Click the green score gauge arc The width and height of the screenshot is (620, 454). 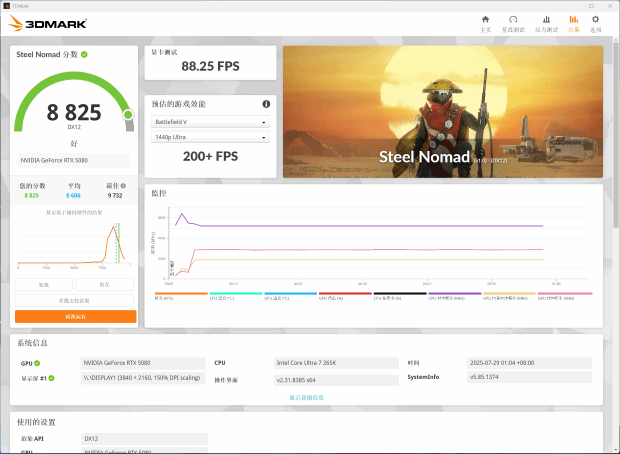(x=74, y=78)
